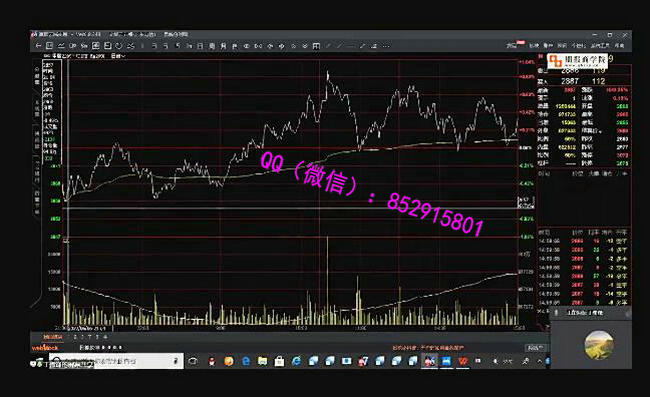Click the three-dots more options icon

coord(386,46)
